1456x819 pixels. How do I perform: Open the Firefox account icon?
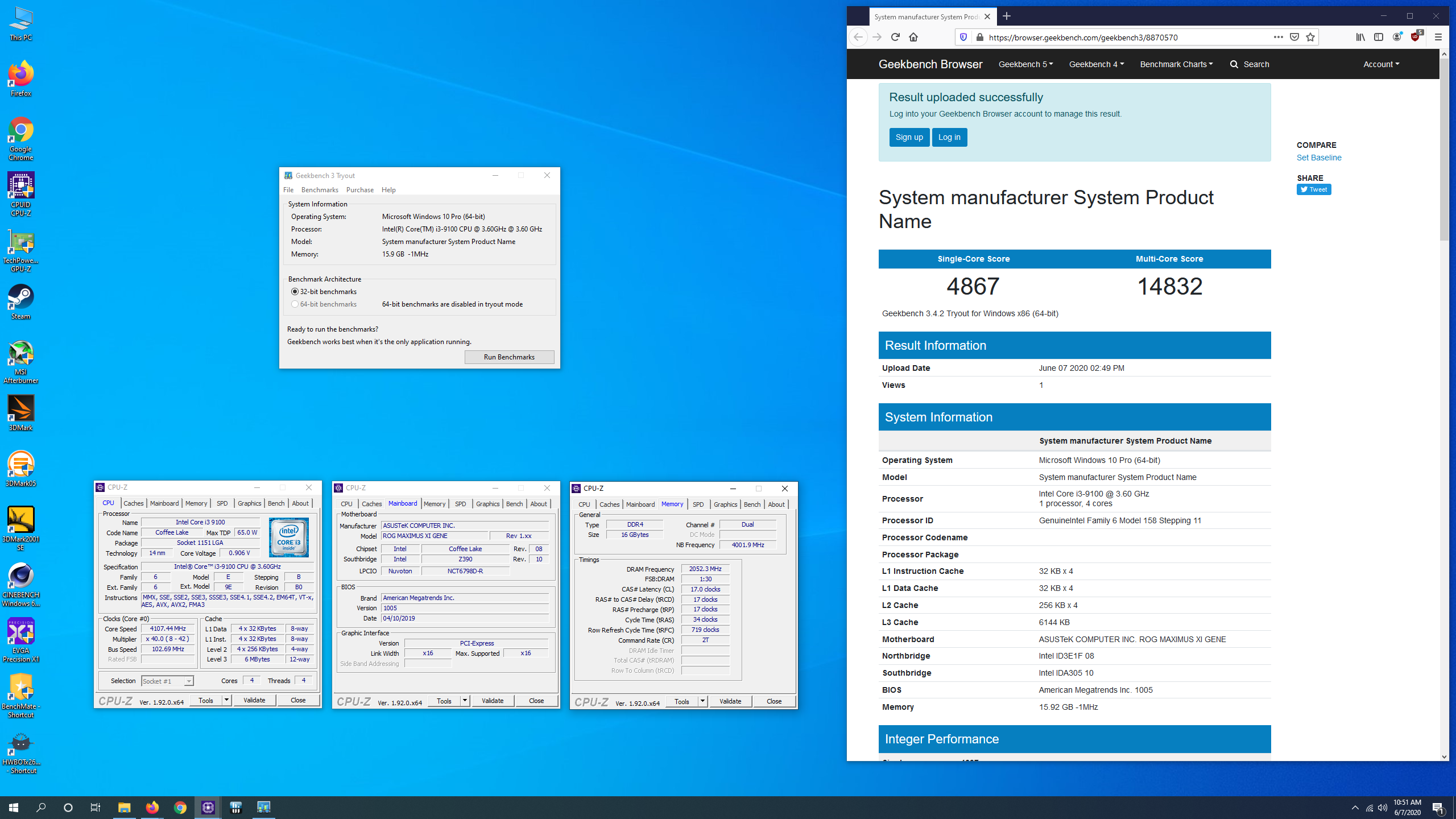[x=1397, y=37]
